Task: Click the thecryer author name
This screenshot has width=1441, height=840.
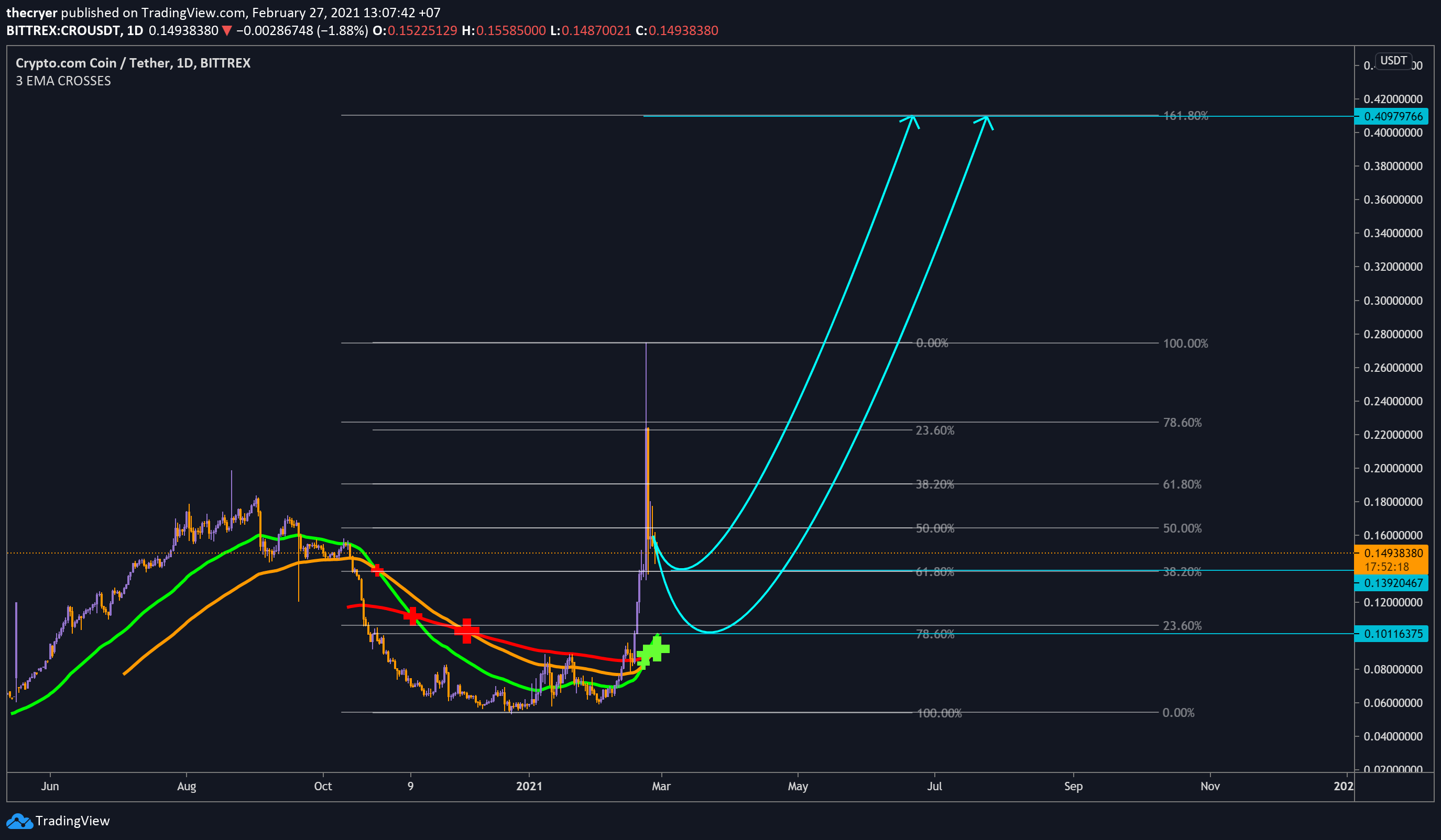Action: point(32,13)
